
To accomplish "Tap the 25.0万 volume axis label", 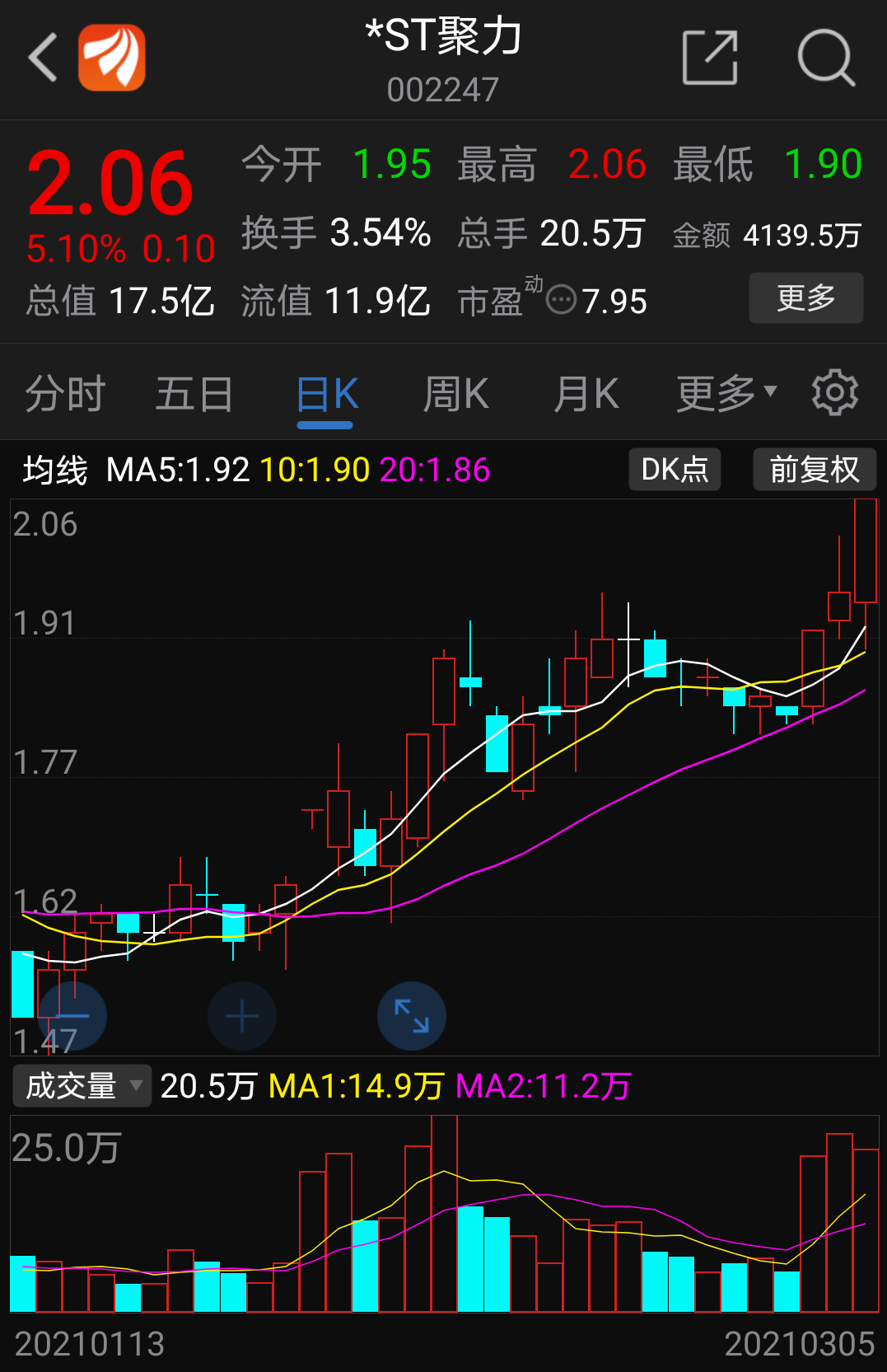I will click(x=67, y=1148).
